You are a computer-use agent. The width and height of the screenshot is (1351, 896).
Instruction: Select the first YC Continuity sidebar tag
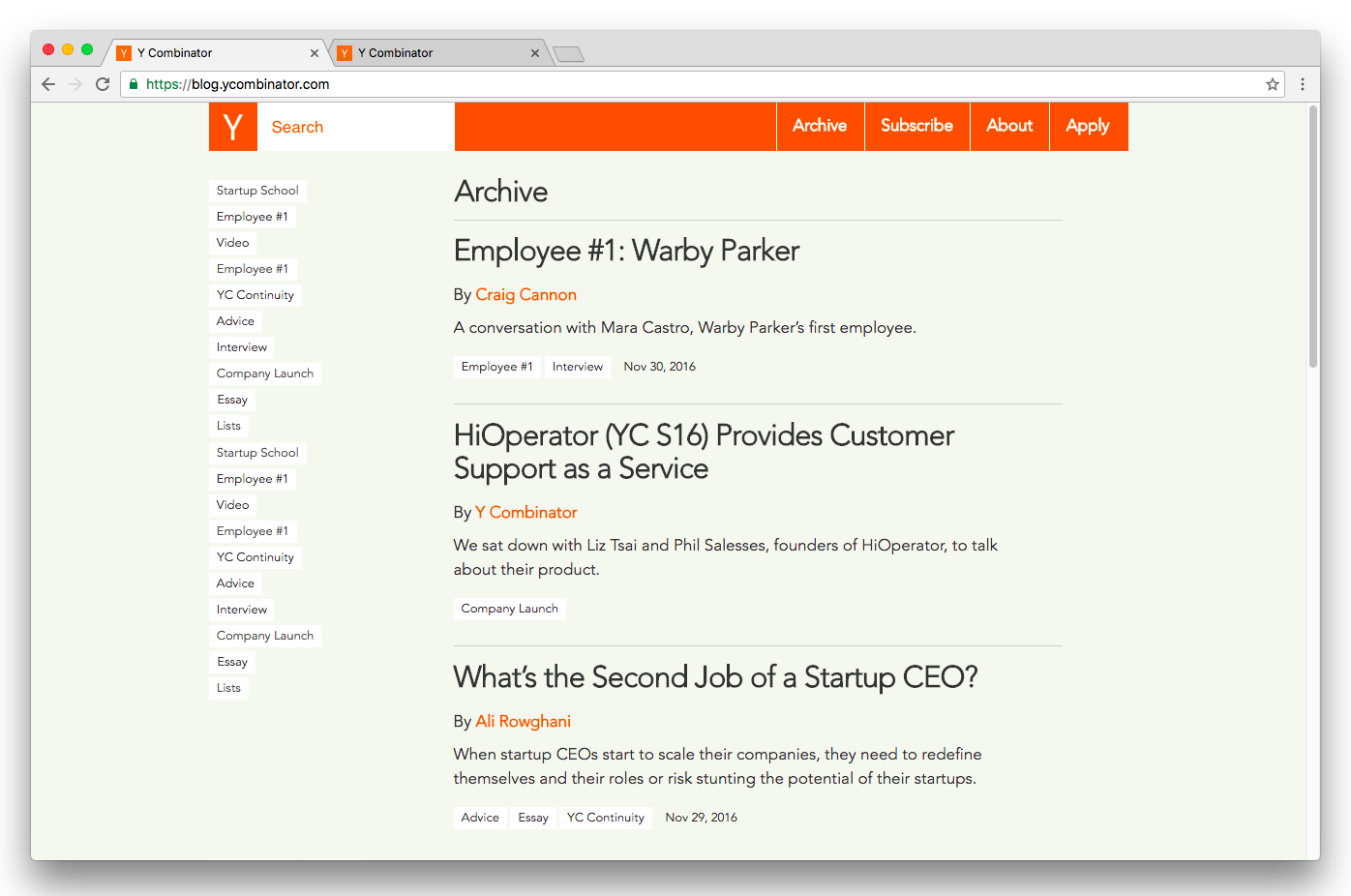click(255, 295)
